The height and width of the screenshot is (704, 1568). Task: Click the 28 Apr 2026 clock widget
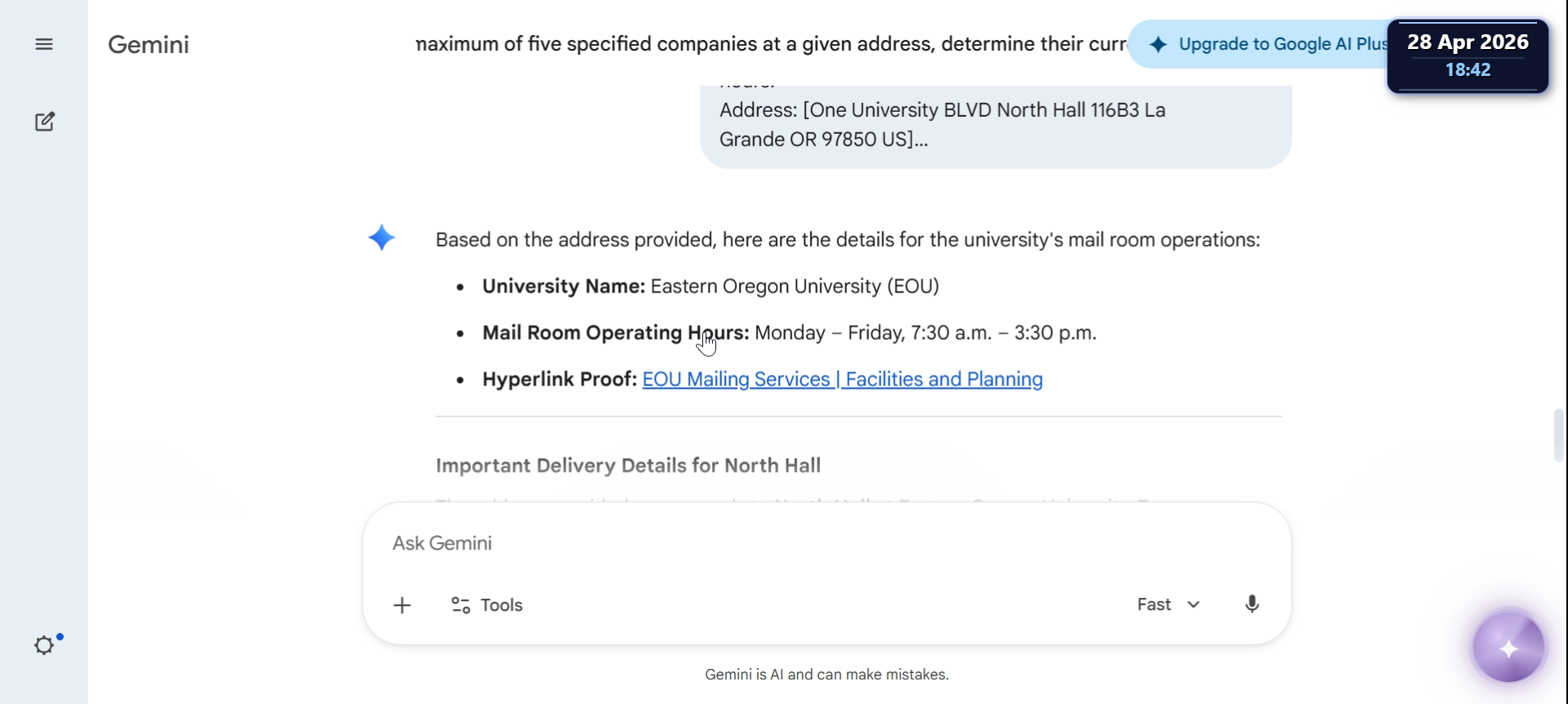1468,56
